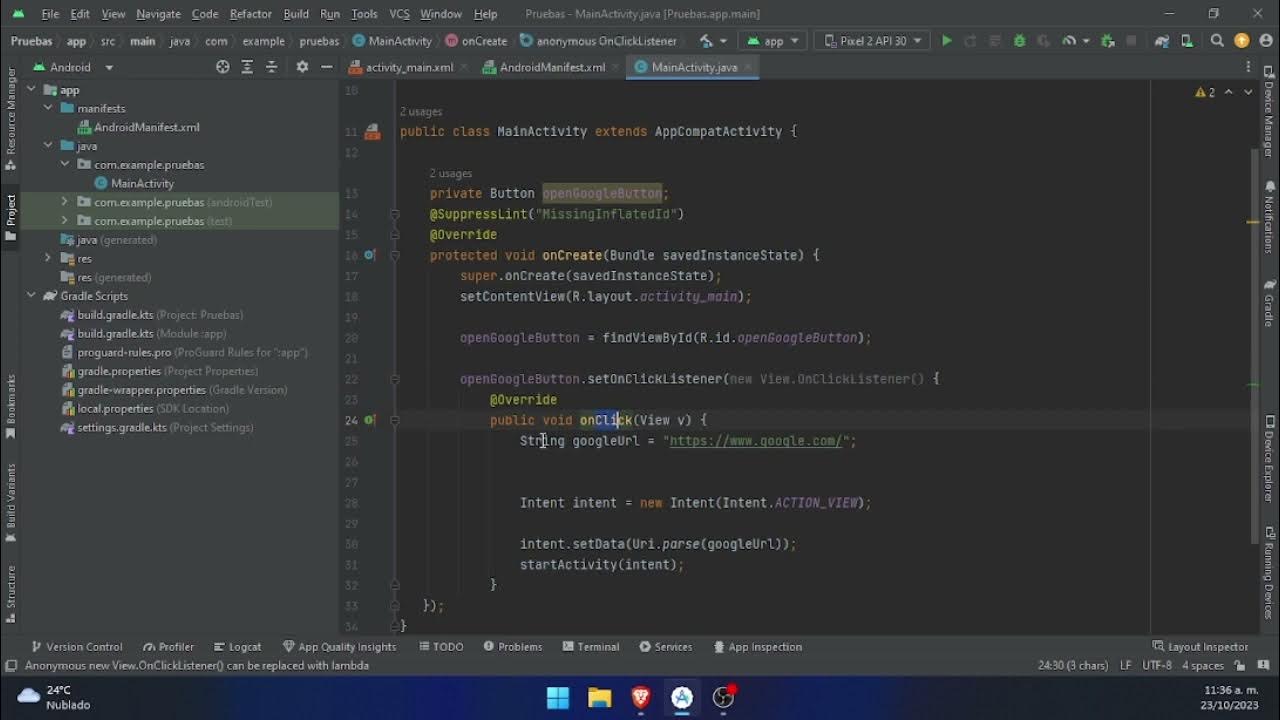The height and width of the screenshot is (720, 1280).
Task: Open the Pixel 2 API 30 device dropdown
Action: tap(870, 41)
